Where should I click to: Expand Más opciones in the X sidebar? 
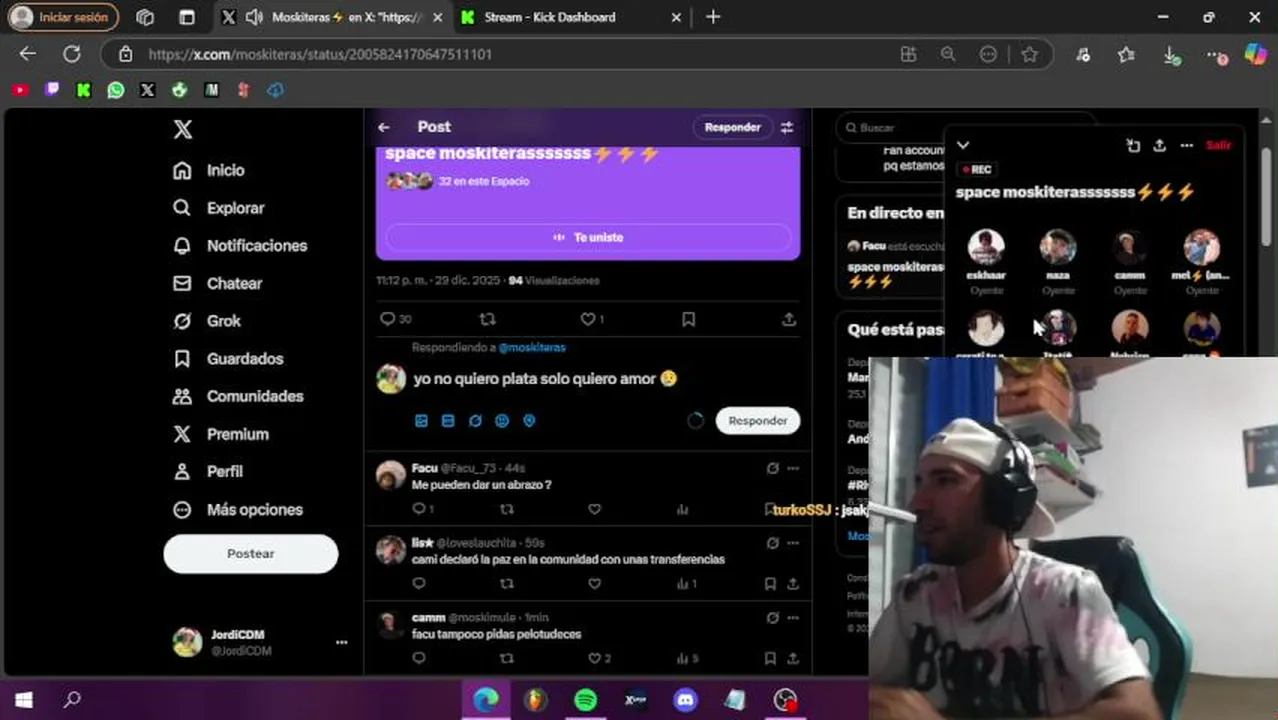click(x=238, y=509)
